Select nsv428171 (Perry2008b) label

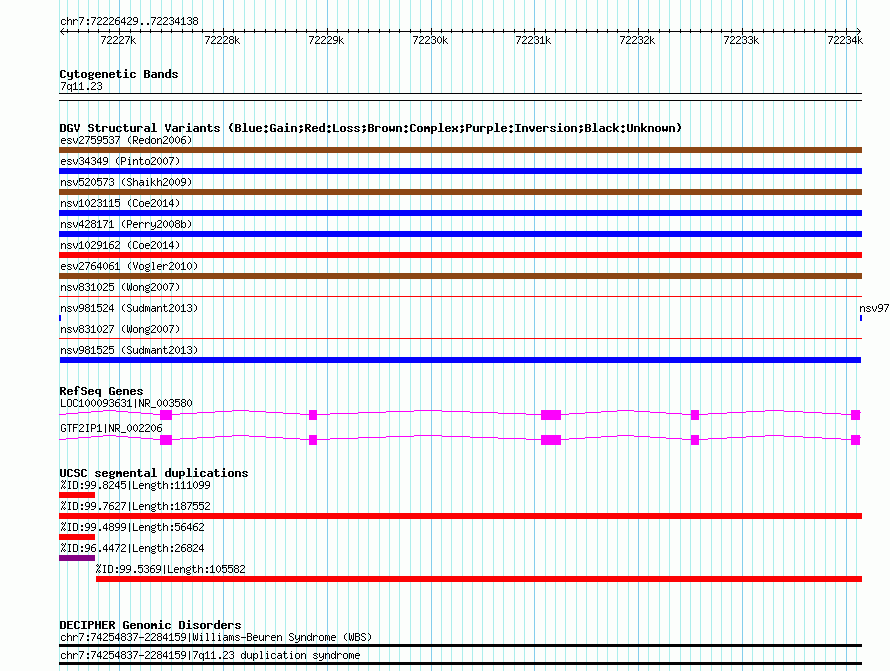126,224
